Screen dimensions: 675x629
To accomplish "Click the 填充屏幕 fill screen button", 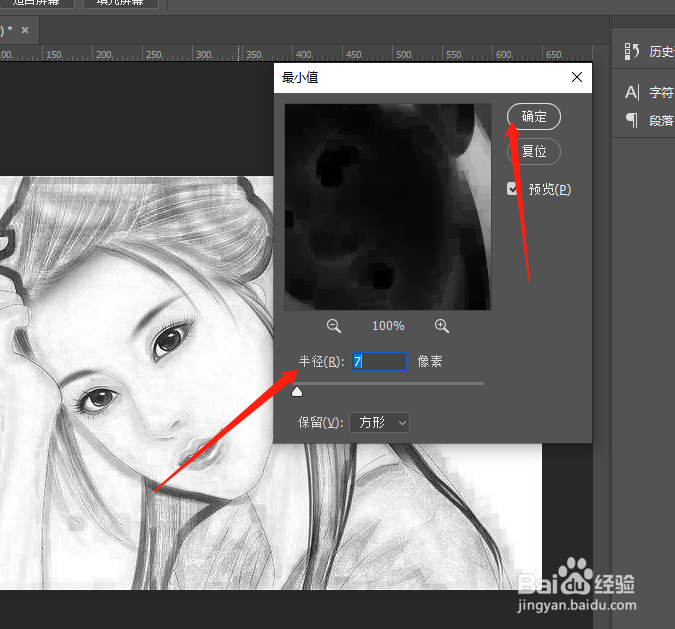I will (121, 3).
